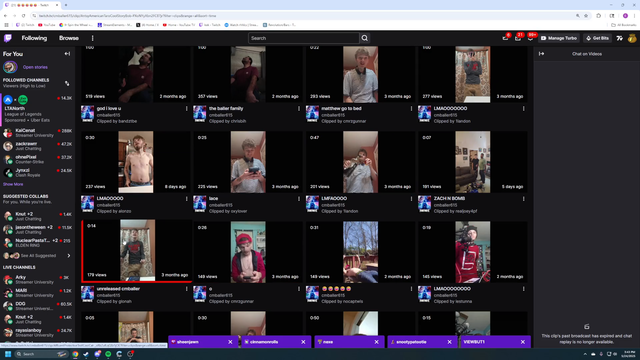
Task: Open the inbox icon with 6 badge
Action: tap(505, 38)
